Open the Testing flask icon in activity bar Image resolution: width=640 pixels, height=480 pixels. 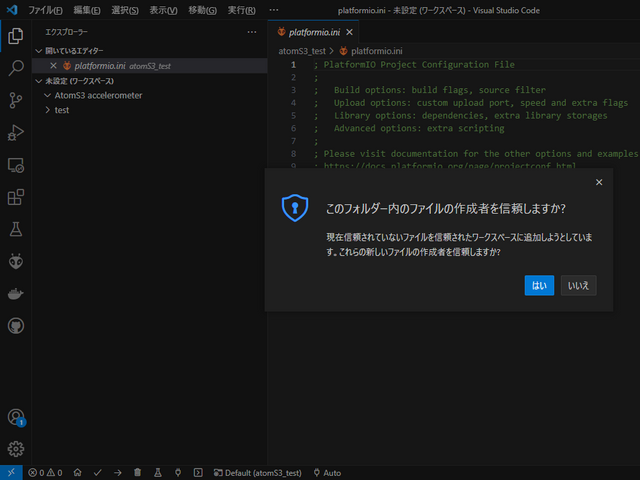tap(16, 229)
